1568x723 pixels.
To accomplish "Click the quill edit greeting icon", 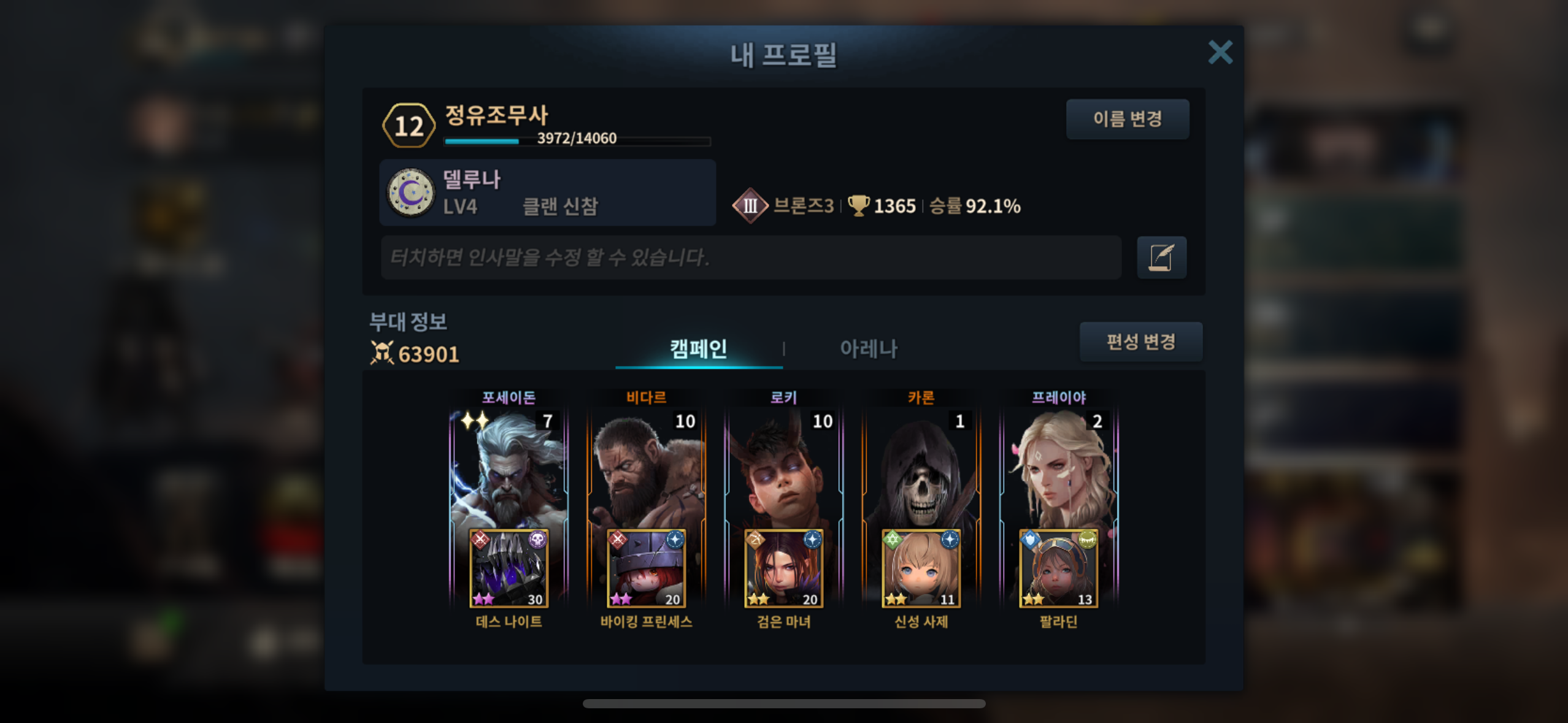I will pyautogui.click(x=1161, y=258).
